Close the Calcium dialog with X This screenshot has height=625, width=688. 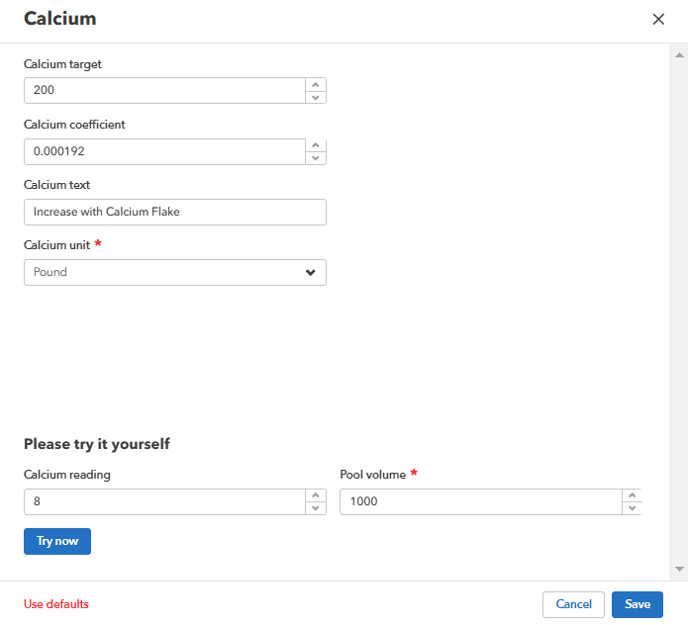(658, 19)
